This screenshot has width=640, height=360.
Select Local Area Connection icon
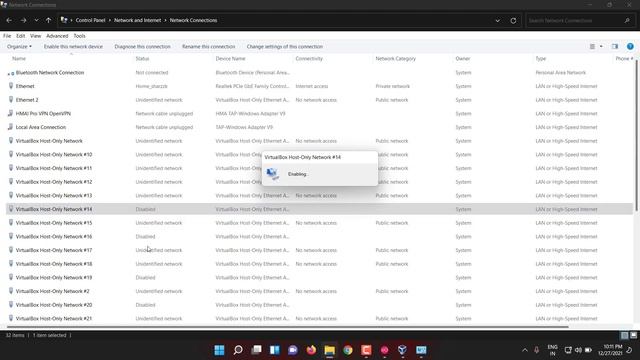point(11,127)
